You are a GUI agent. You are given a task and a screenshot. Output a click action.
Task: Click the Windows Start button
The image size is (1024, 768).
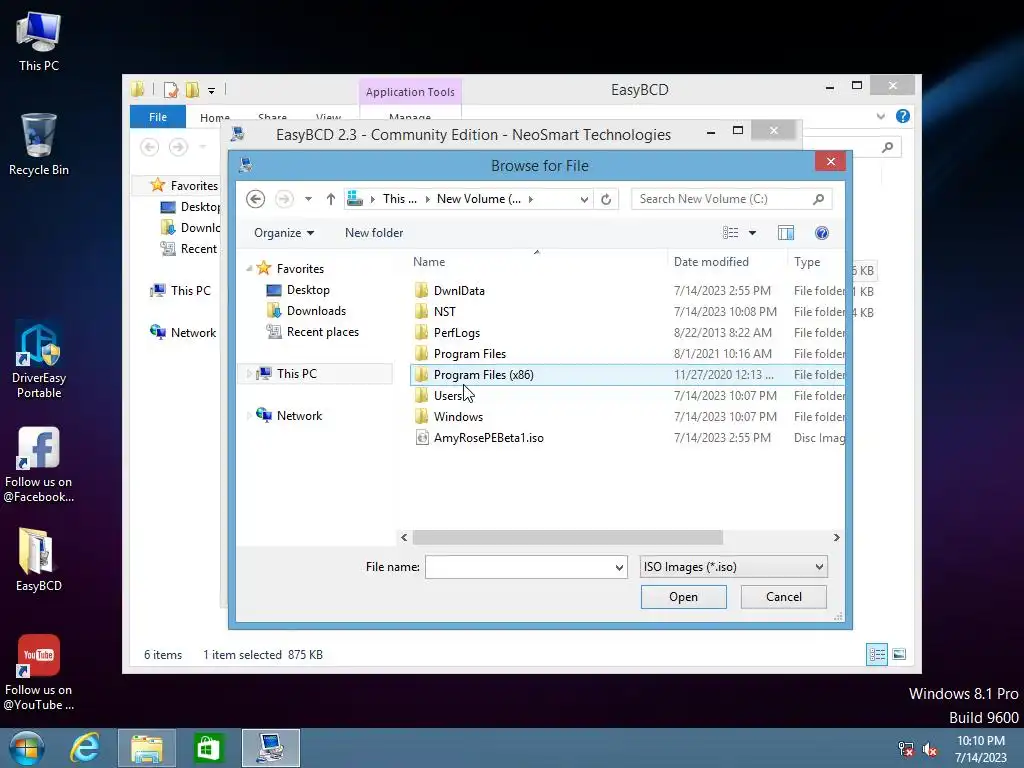26,748
